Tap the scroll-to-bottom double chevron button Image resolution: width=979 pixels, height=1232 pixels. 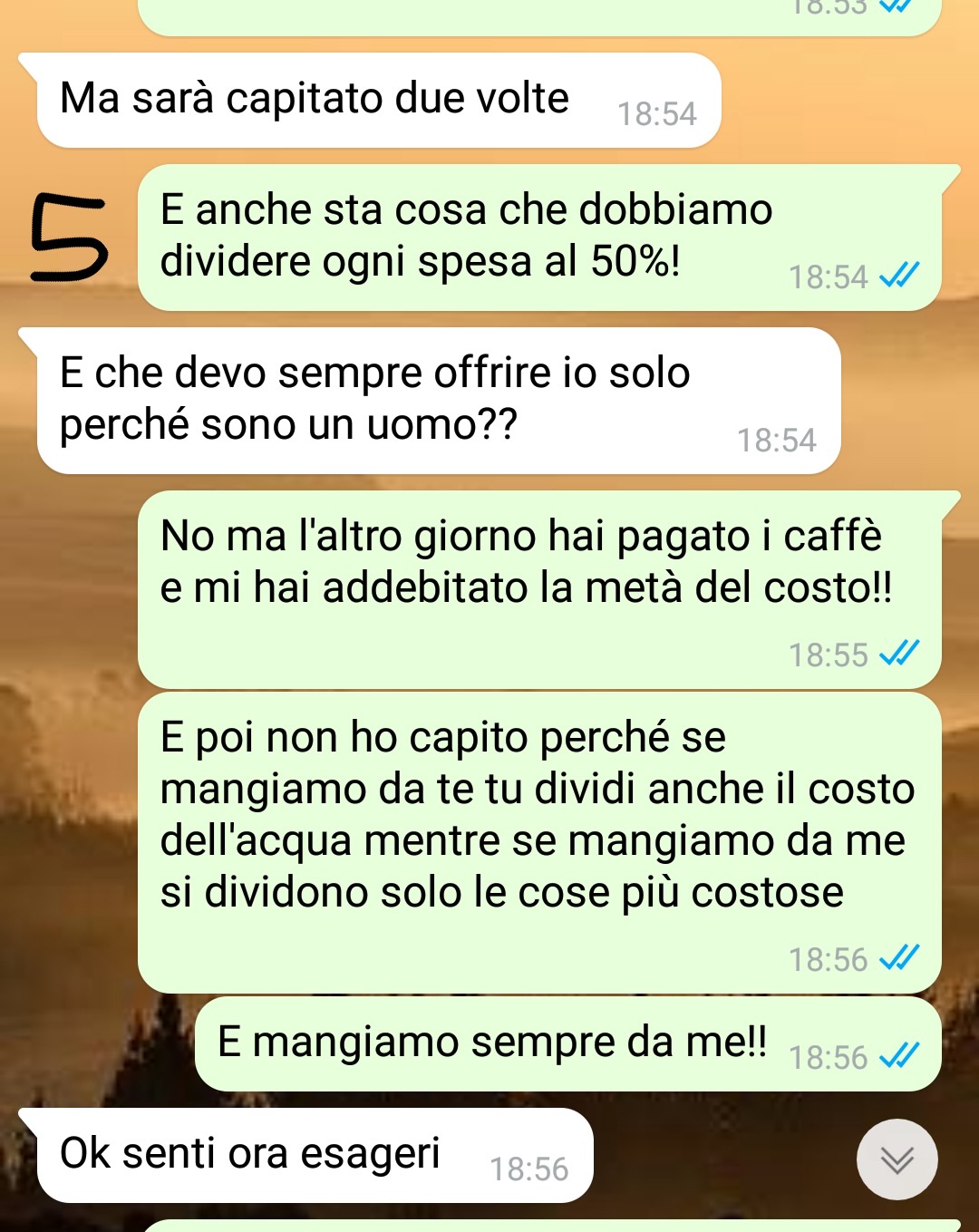point(897,1159)
